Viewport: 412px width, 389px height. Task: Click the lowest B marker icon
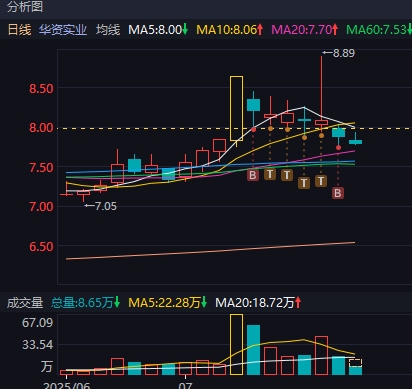[338, 193]
